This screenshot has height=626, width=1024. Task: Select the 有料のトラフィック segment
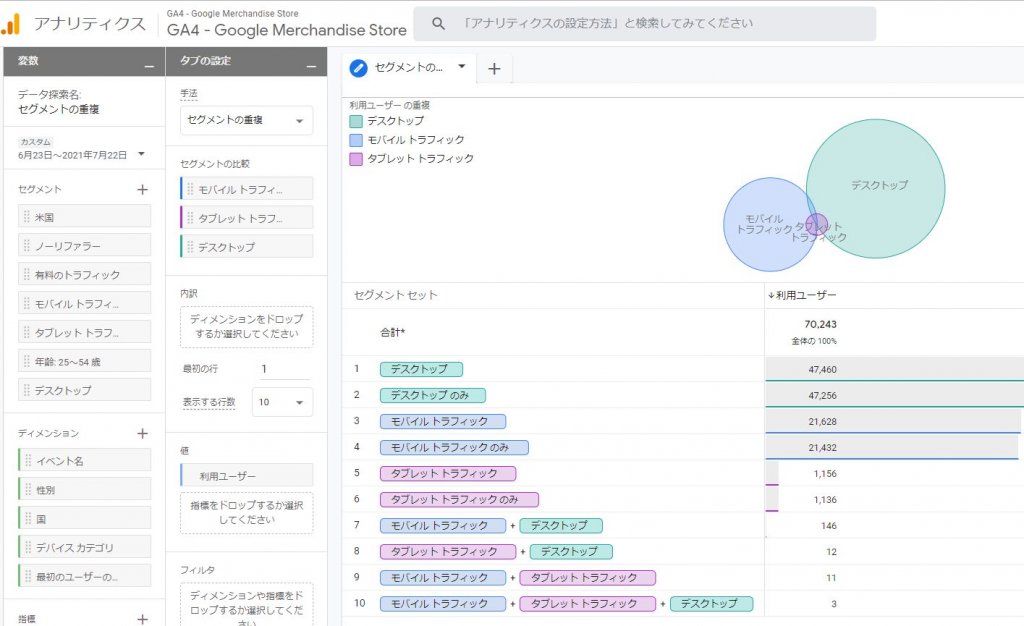pyautogui.click(x=84, y=275)
